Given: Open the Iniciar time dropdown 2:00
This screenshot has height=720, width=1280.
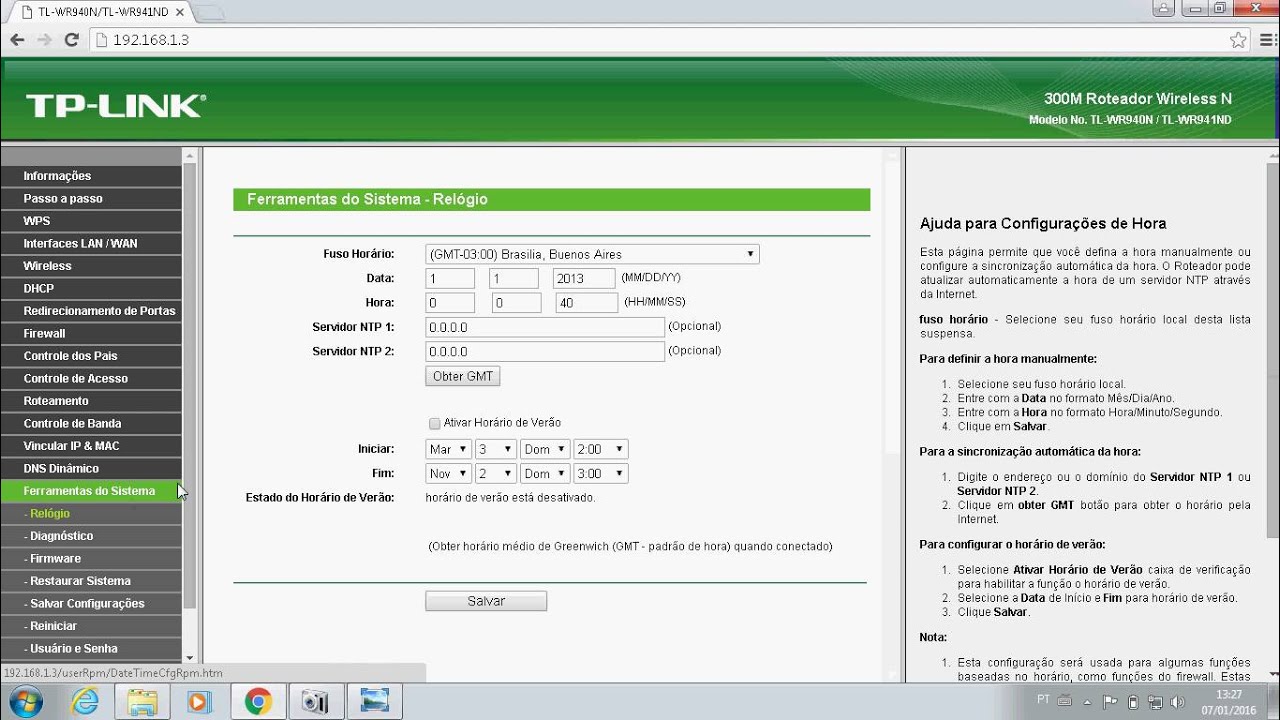Looking at the screenshot, I should [x=601, y=450].
